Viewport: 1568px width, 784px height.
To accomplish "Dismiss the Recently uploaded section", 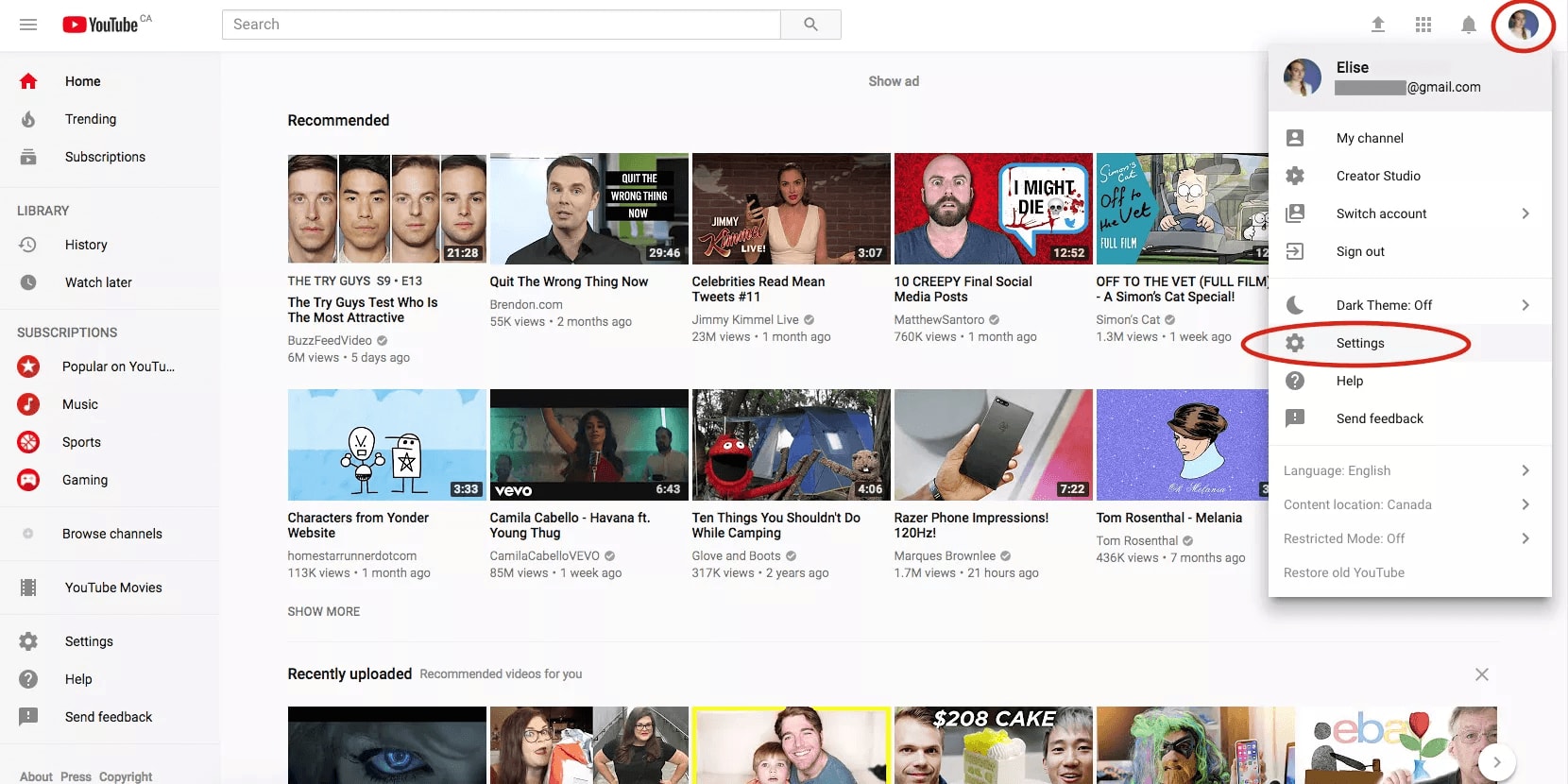I will pyautogui.click(x=1481, y=674).
